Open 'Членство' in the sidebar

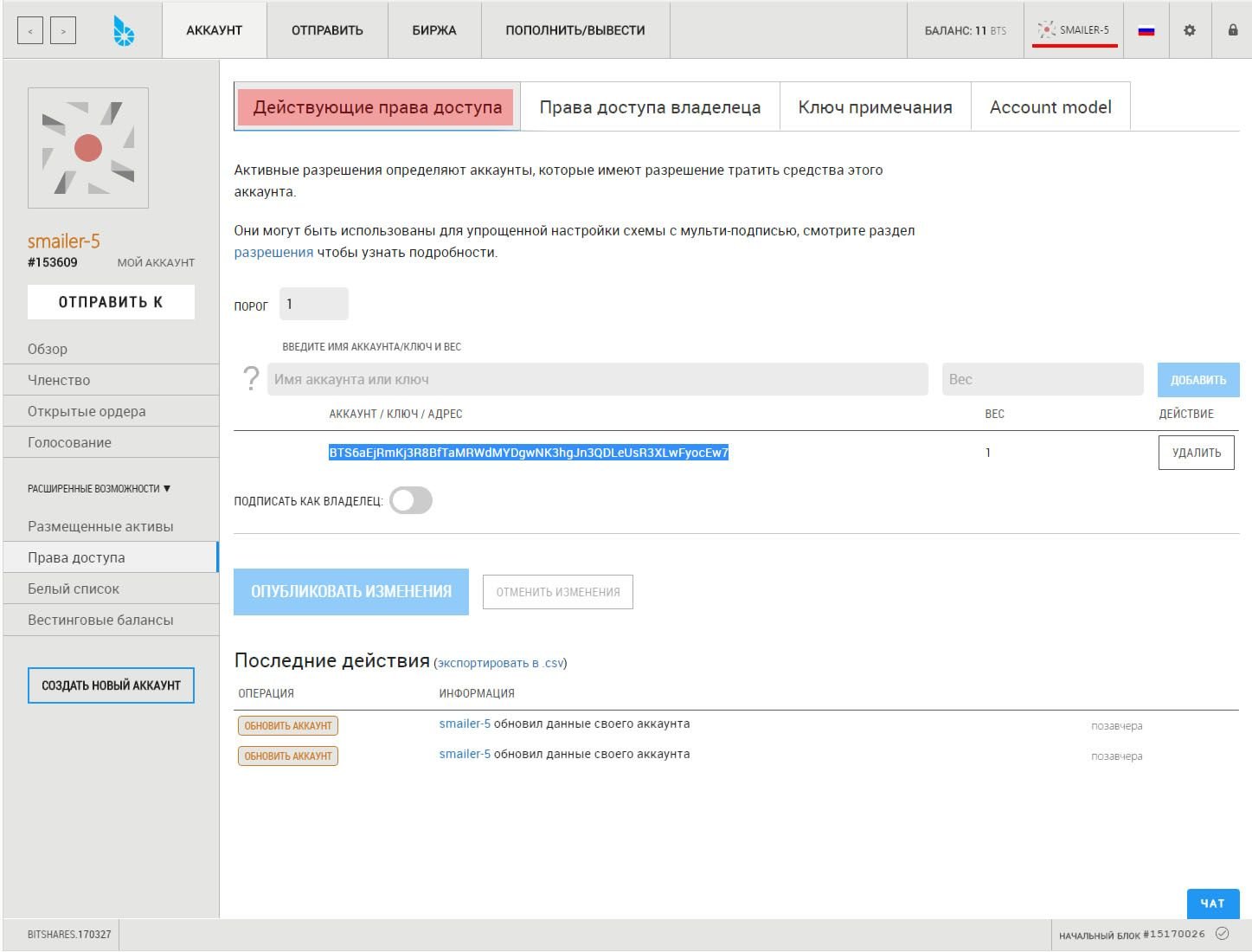[x=111, y=380]
